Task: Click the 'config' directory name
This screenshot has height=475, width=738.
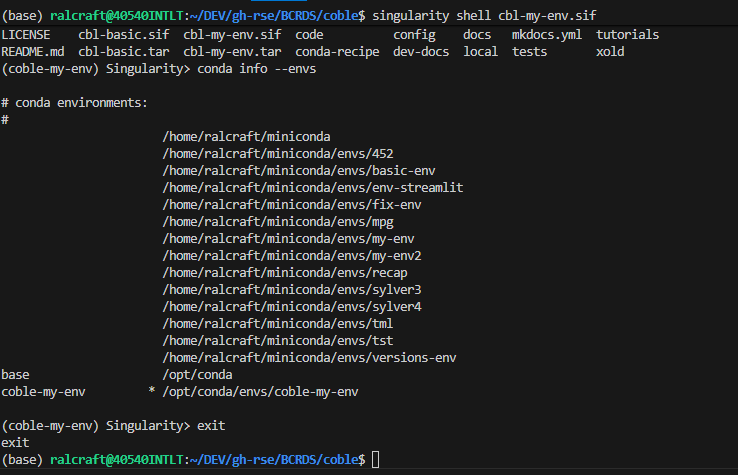Action: 414,35
